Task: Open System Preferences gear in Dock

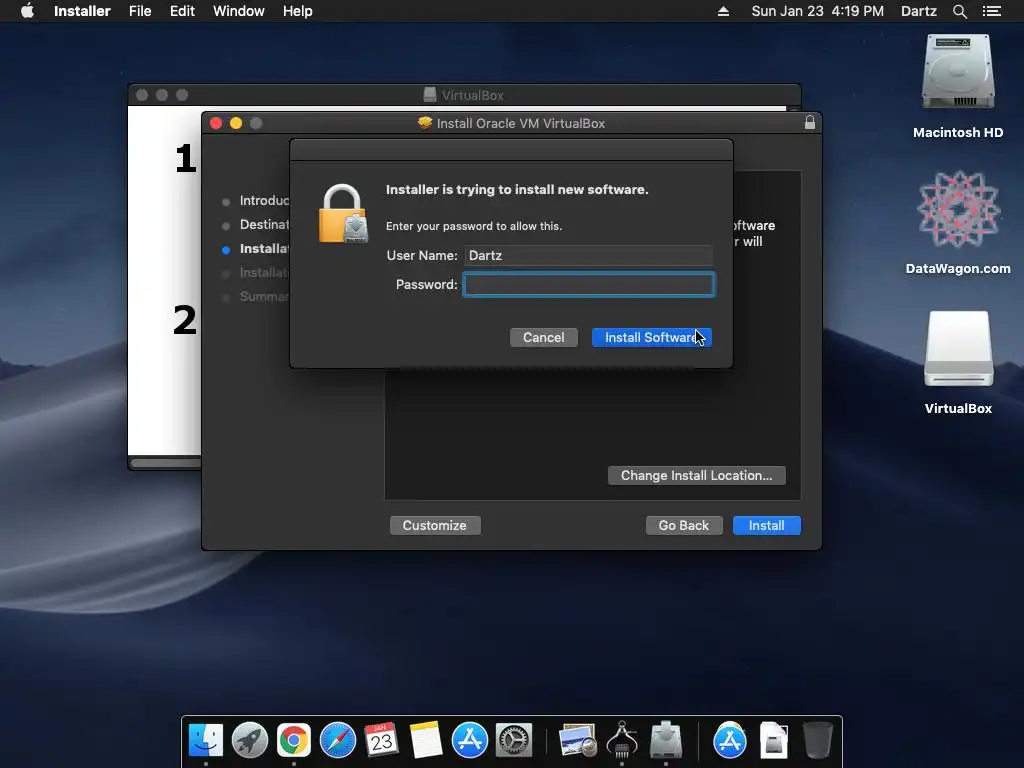Action: point(514,741)
